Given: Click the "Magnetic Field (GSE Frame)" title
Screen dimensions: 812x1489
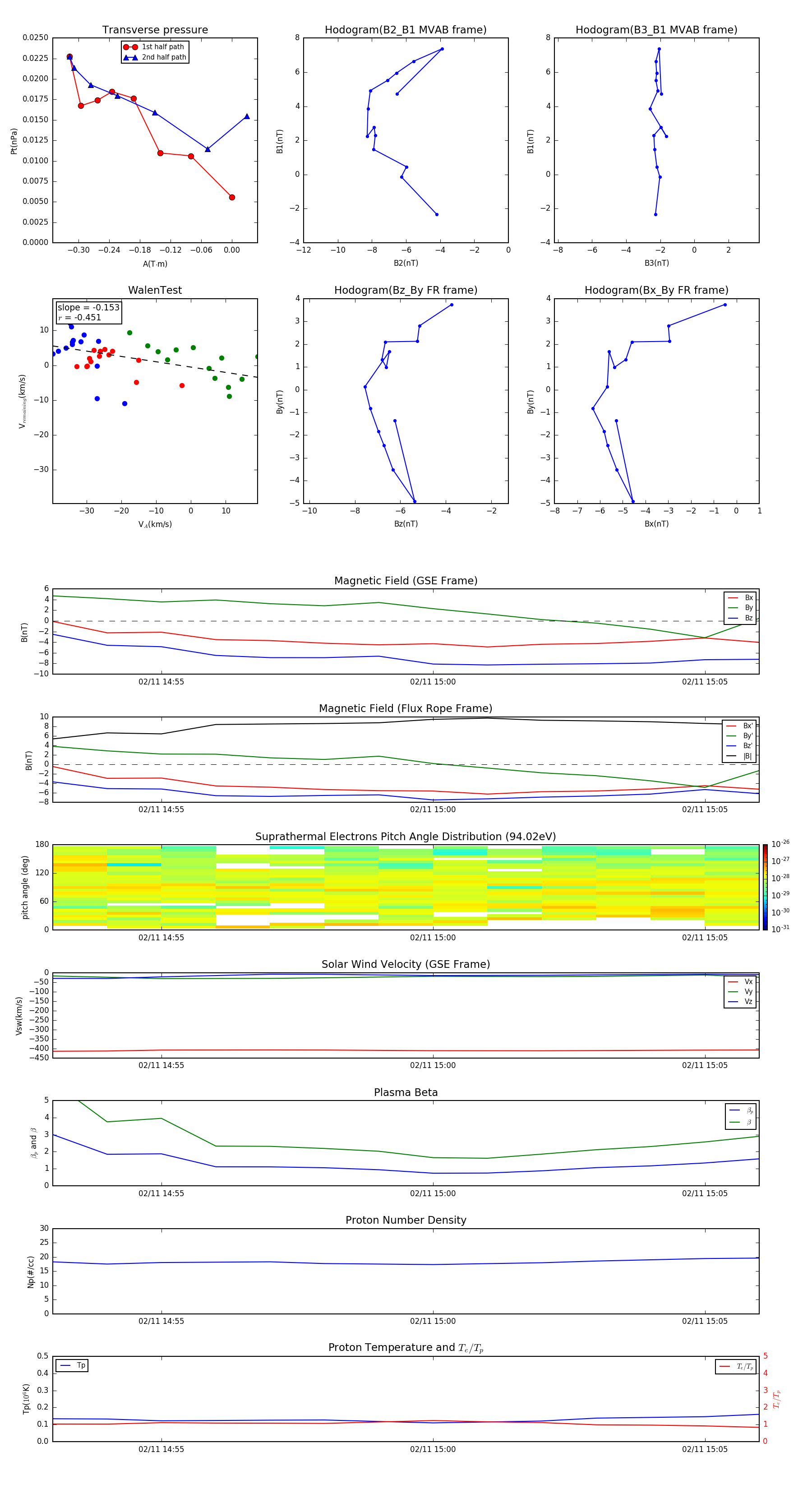Looking at the screenshot, I should click(x=406, y=581).
